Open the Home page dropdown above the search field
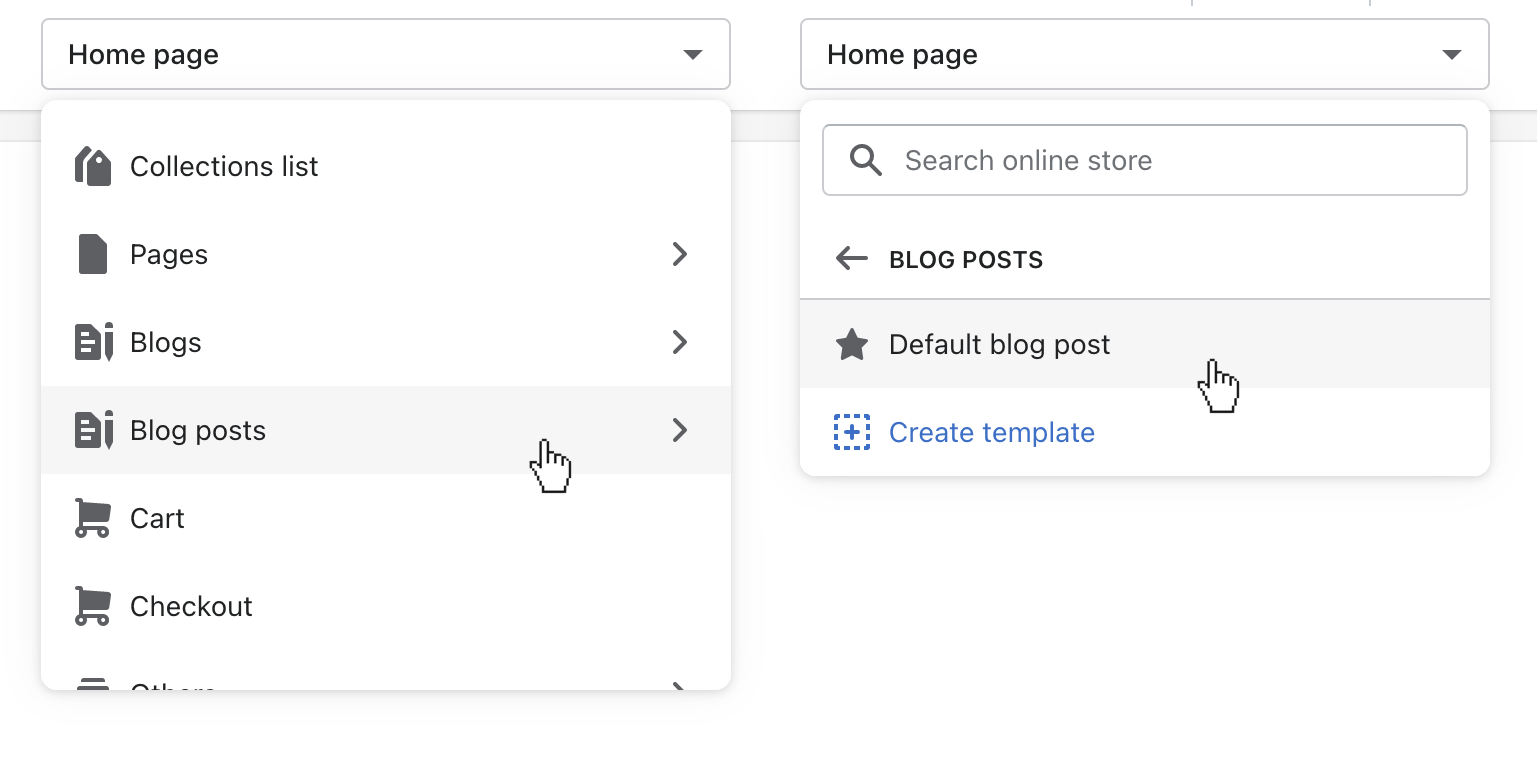The width and height of the screenshot is (1537, 760). [1144, 54]
